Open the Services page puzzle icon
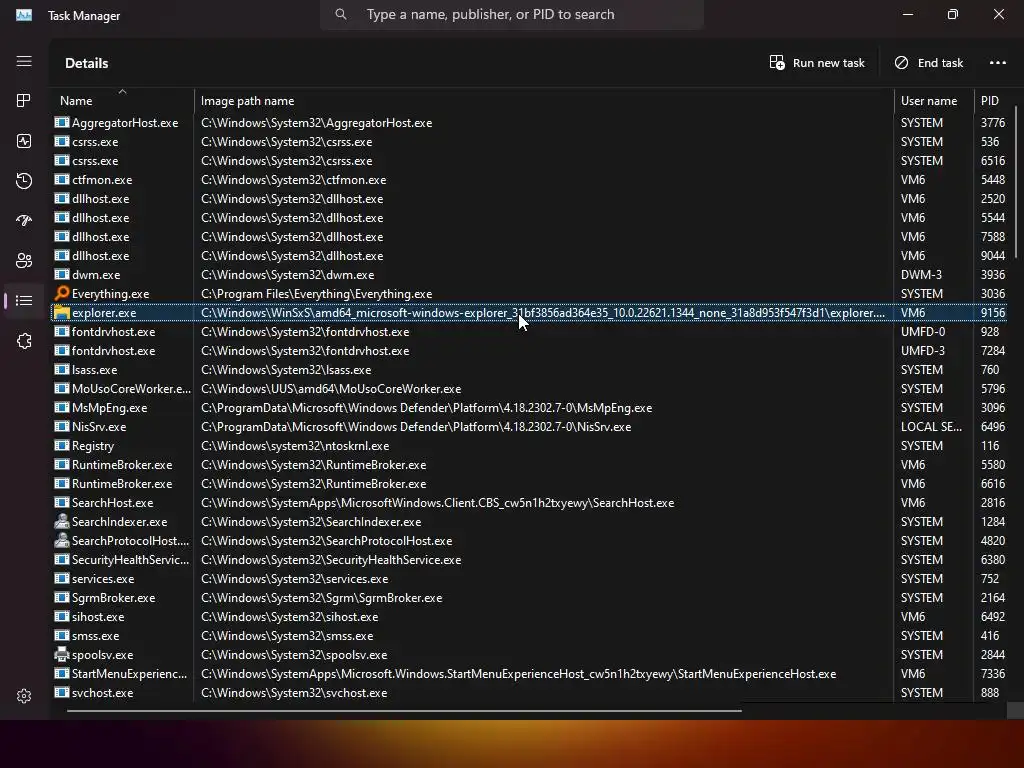The height and width of the screenshot is (768, 1024). pyautogui.click(x=24, y=341)
